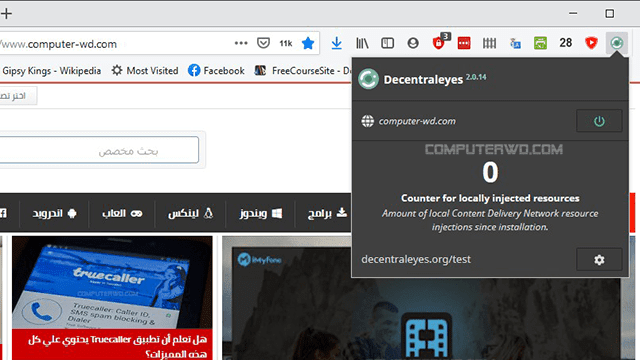Click the red dots extension icon
This screenshot has height=360, width=640.
tap(464, 43)
